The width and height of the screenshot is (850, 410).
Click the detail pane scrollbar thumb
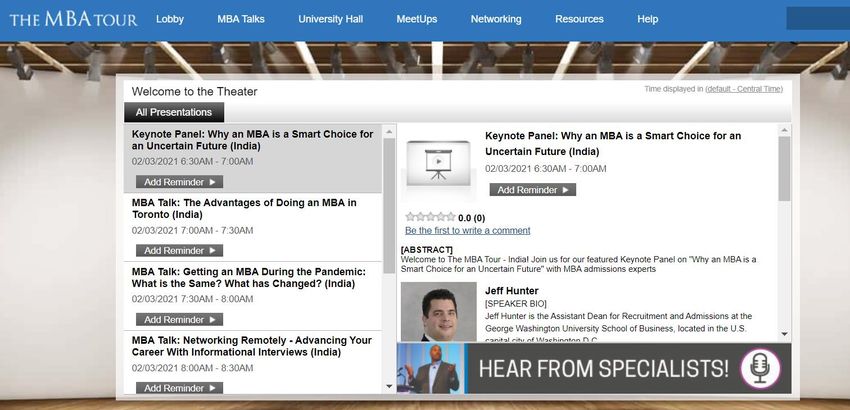tap(784, 169)
